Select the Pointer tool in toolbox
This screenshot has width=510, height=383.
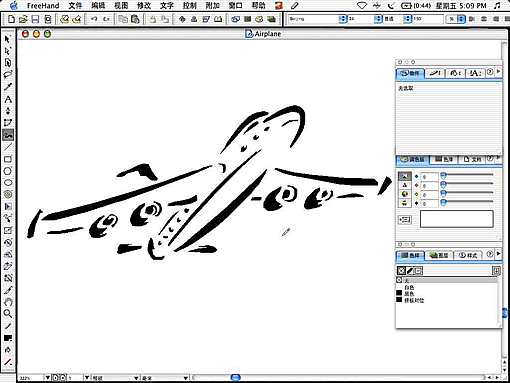click(8, 39)
